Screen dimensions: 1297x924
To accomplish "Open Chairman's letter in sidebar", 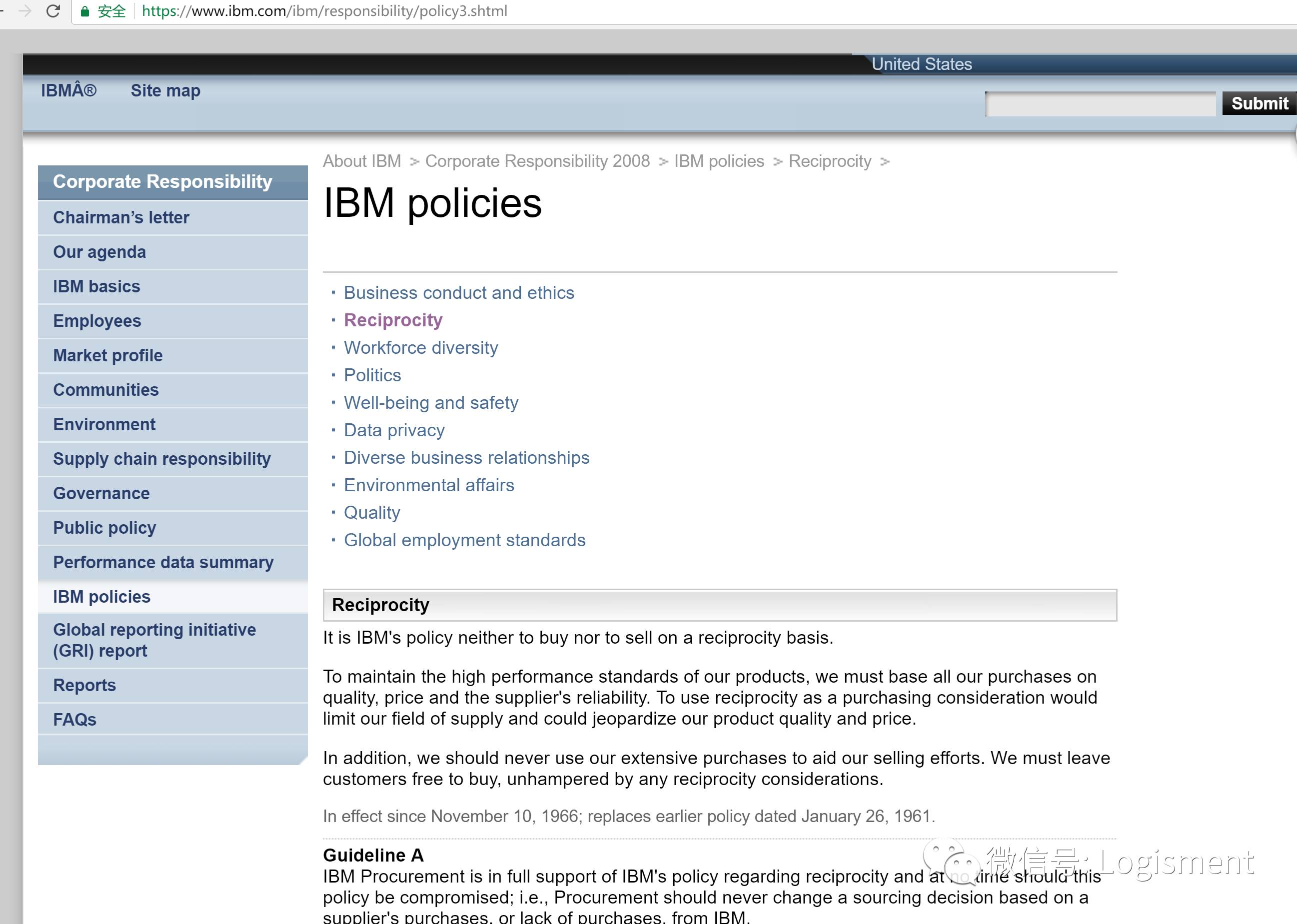I will (x=173, y=217).
